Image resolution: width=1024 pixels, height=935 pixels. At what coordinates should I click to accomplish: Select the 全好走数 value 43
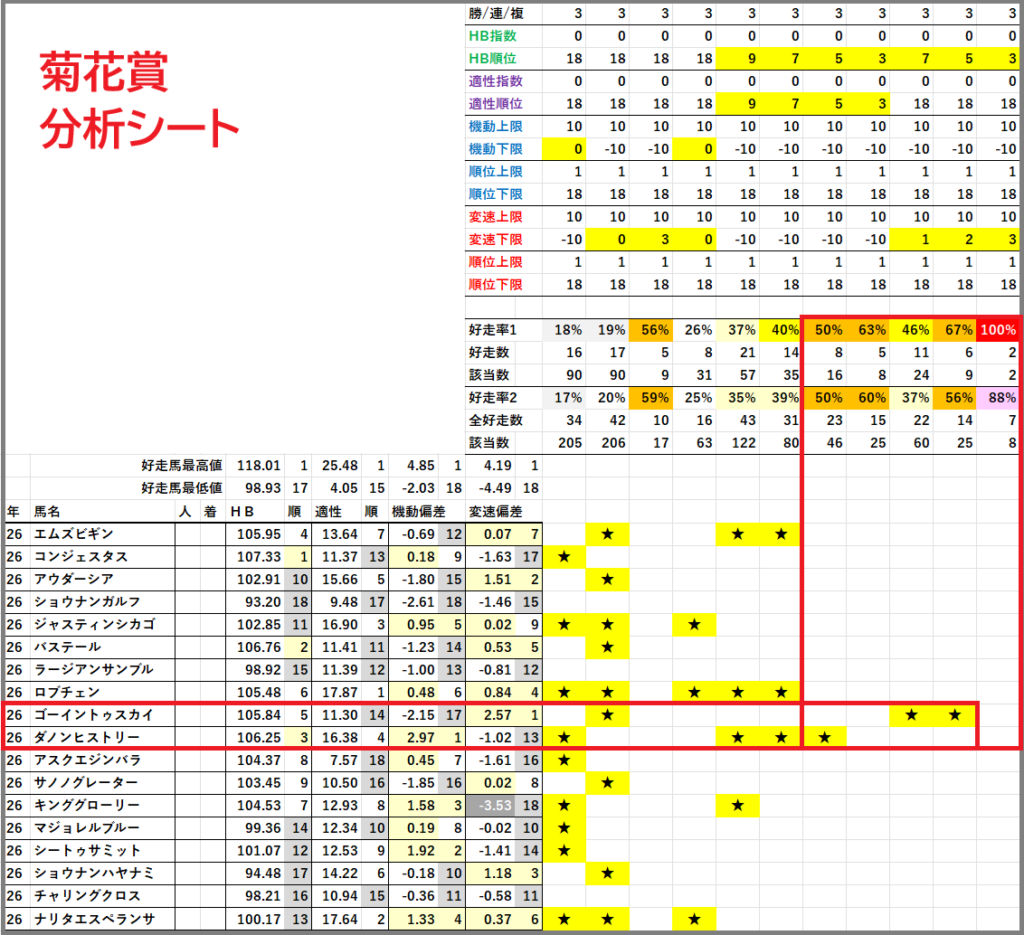747,420
